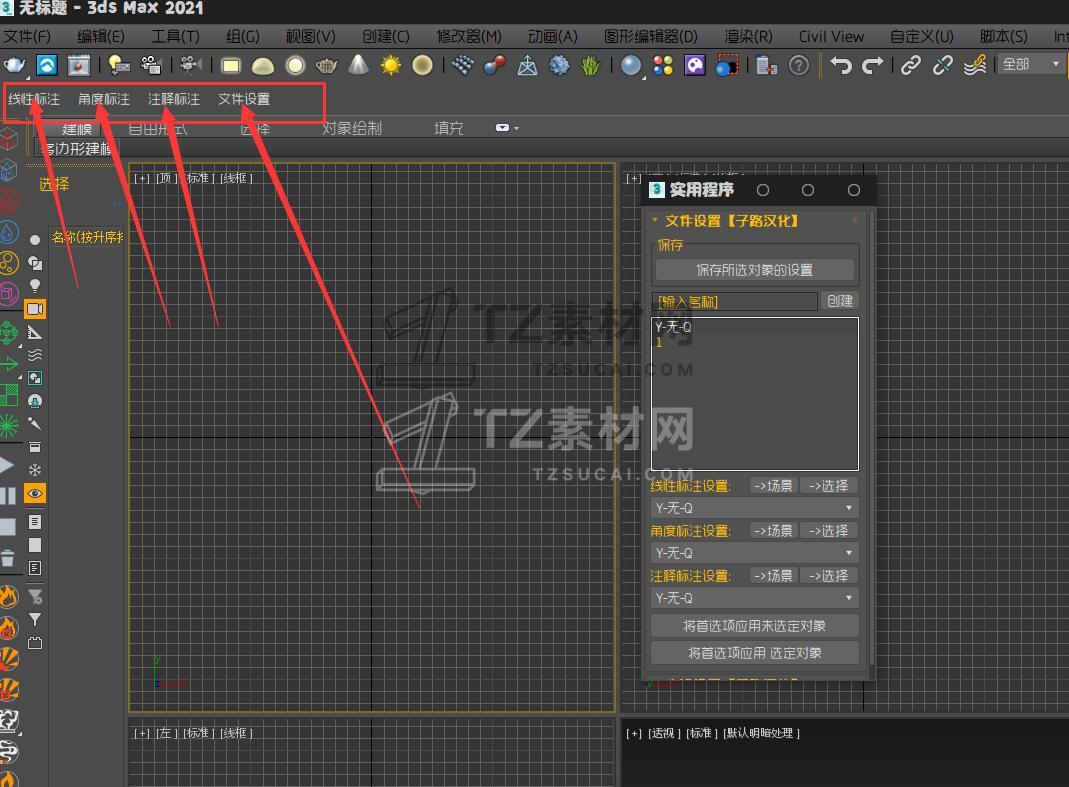This screenshot has width=1069, height=787.
Task: Open the selection filter dropdown showing 全部
Action: point(1031,65)
